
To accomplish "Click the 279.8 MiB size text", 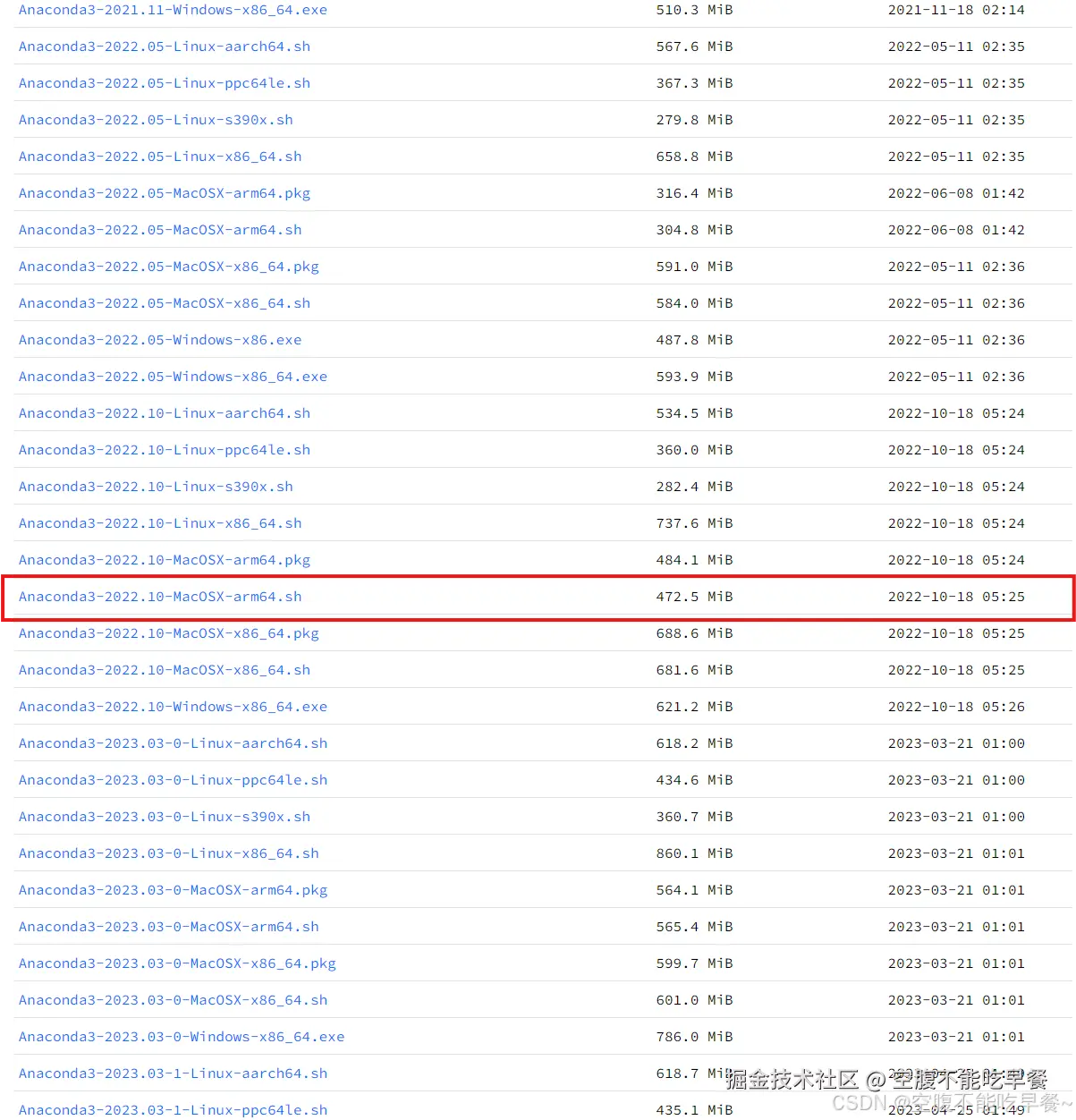I will click(694, 120).
